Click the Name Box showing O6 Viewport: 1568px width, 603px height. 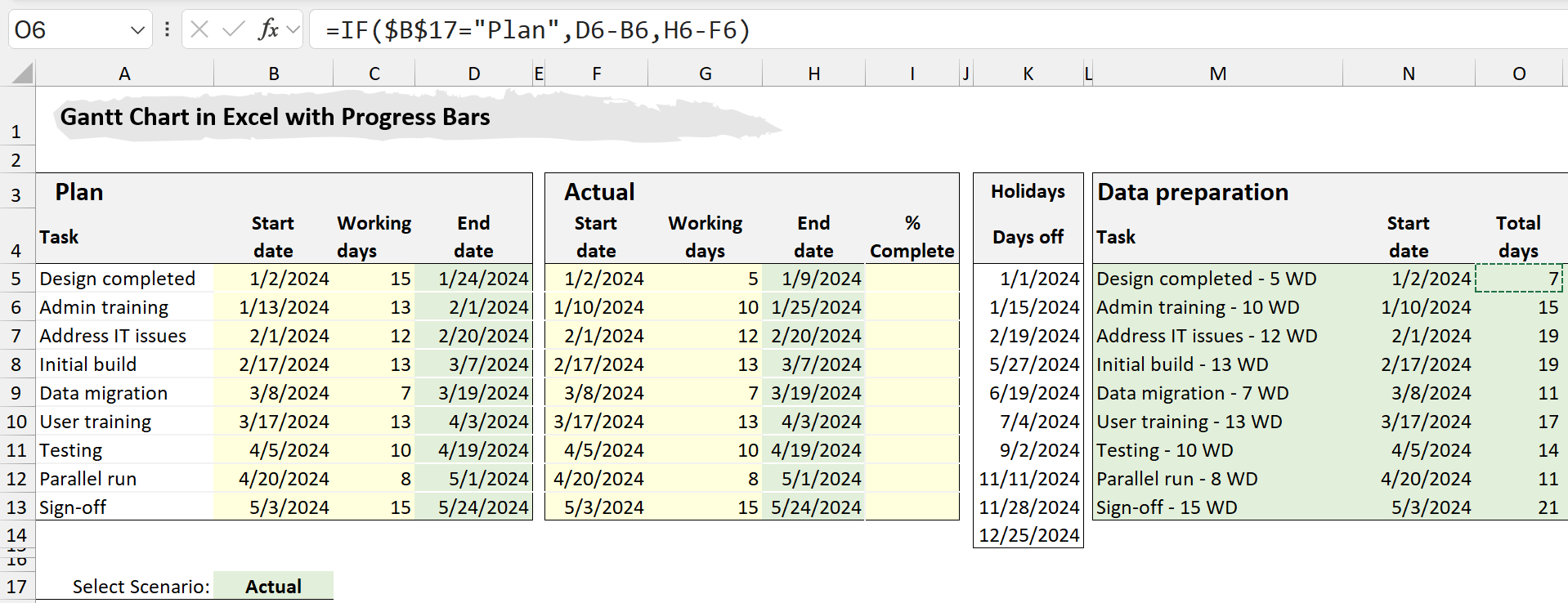coord(65,30)
